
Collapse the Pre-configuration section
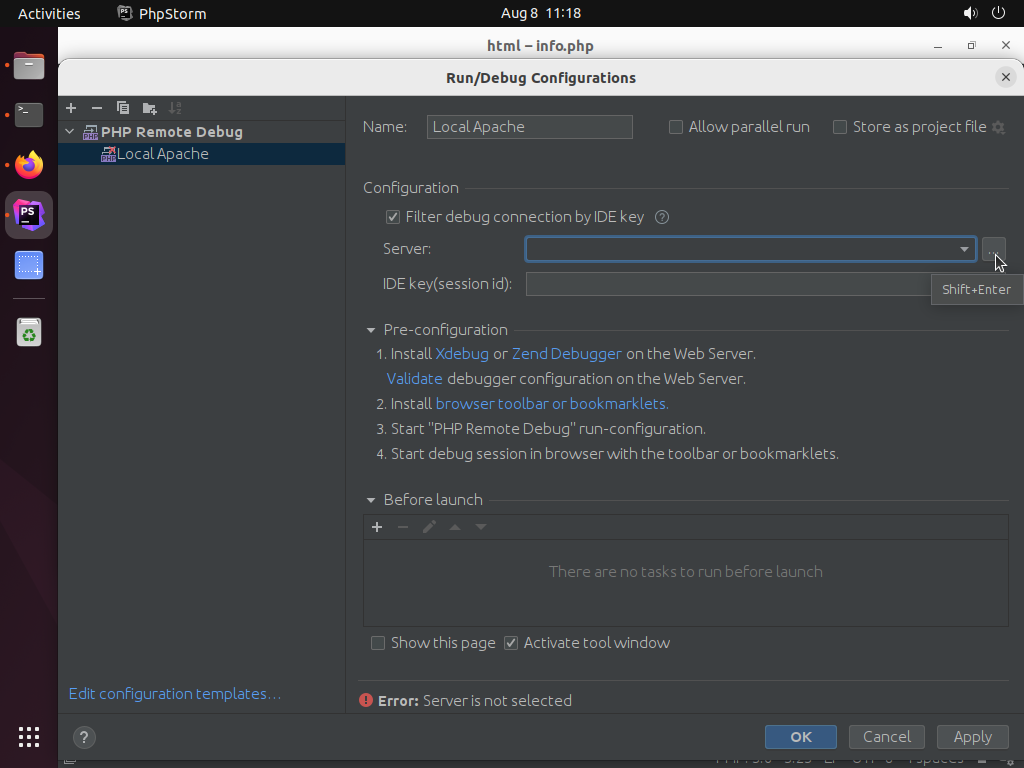(x=371, y=330)
